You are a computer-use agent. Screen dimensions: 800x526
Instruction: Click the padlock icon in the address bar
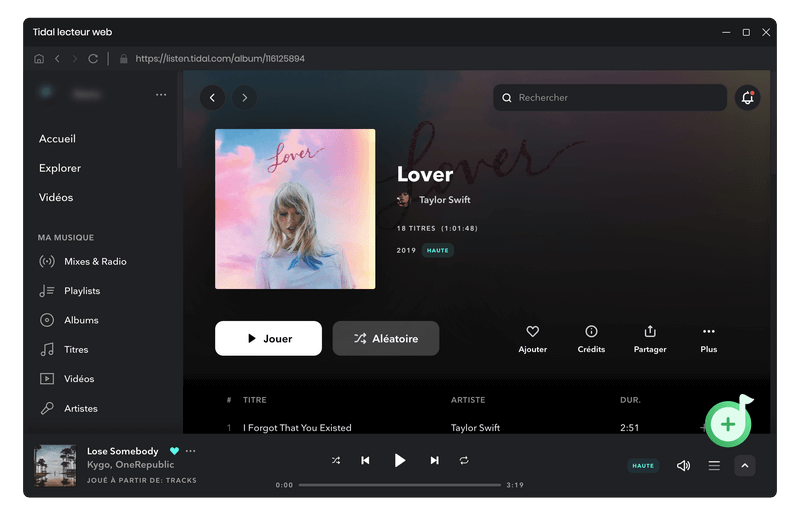(x=123, y=59)
